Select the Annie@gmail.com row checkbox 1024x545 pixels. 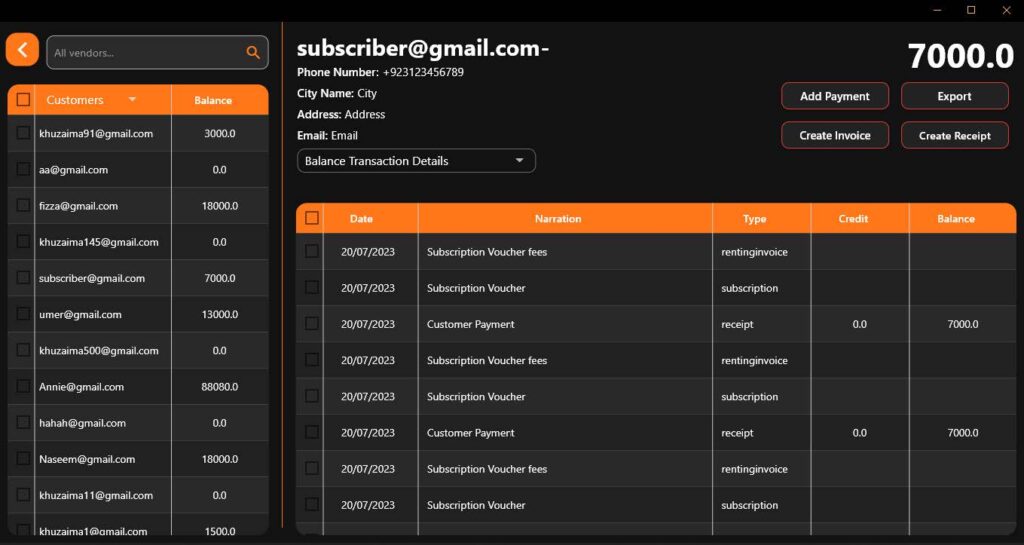pyautogui.click(x=23, y=386)
